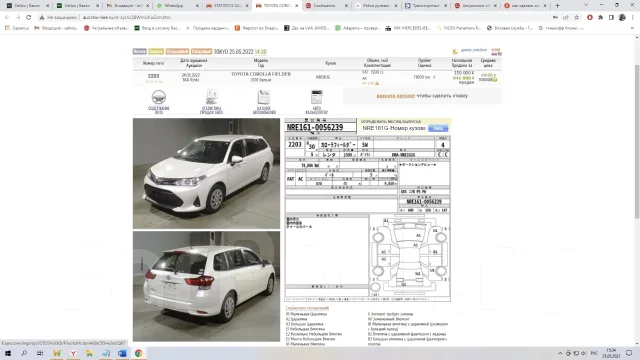This screenshot has height=360, width=640.
Task: Bookmark this page with the star icon
Action: coord(577,18)
